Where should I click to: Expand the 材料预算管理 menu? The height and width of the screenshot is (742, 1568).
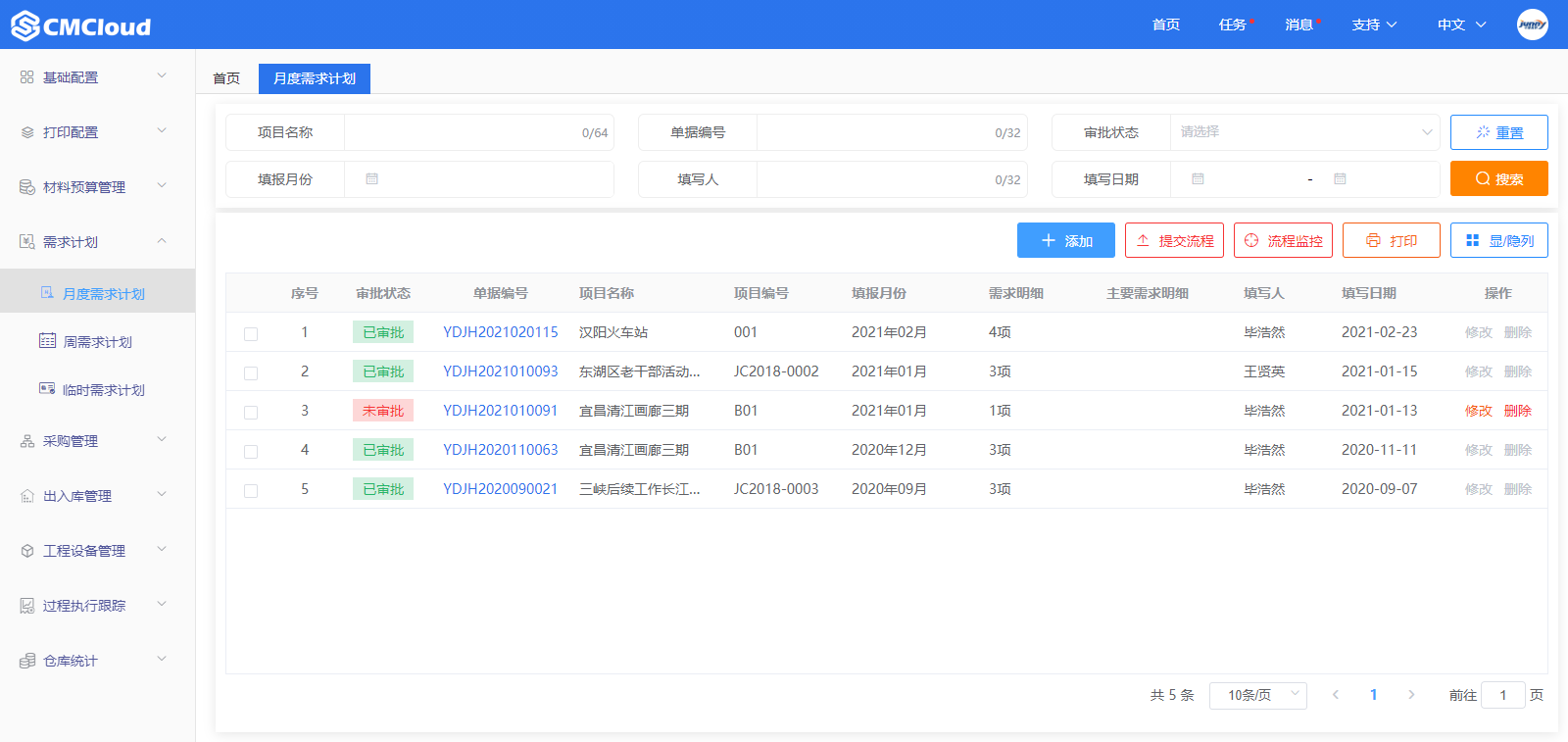[x=162, y=185]
